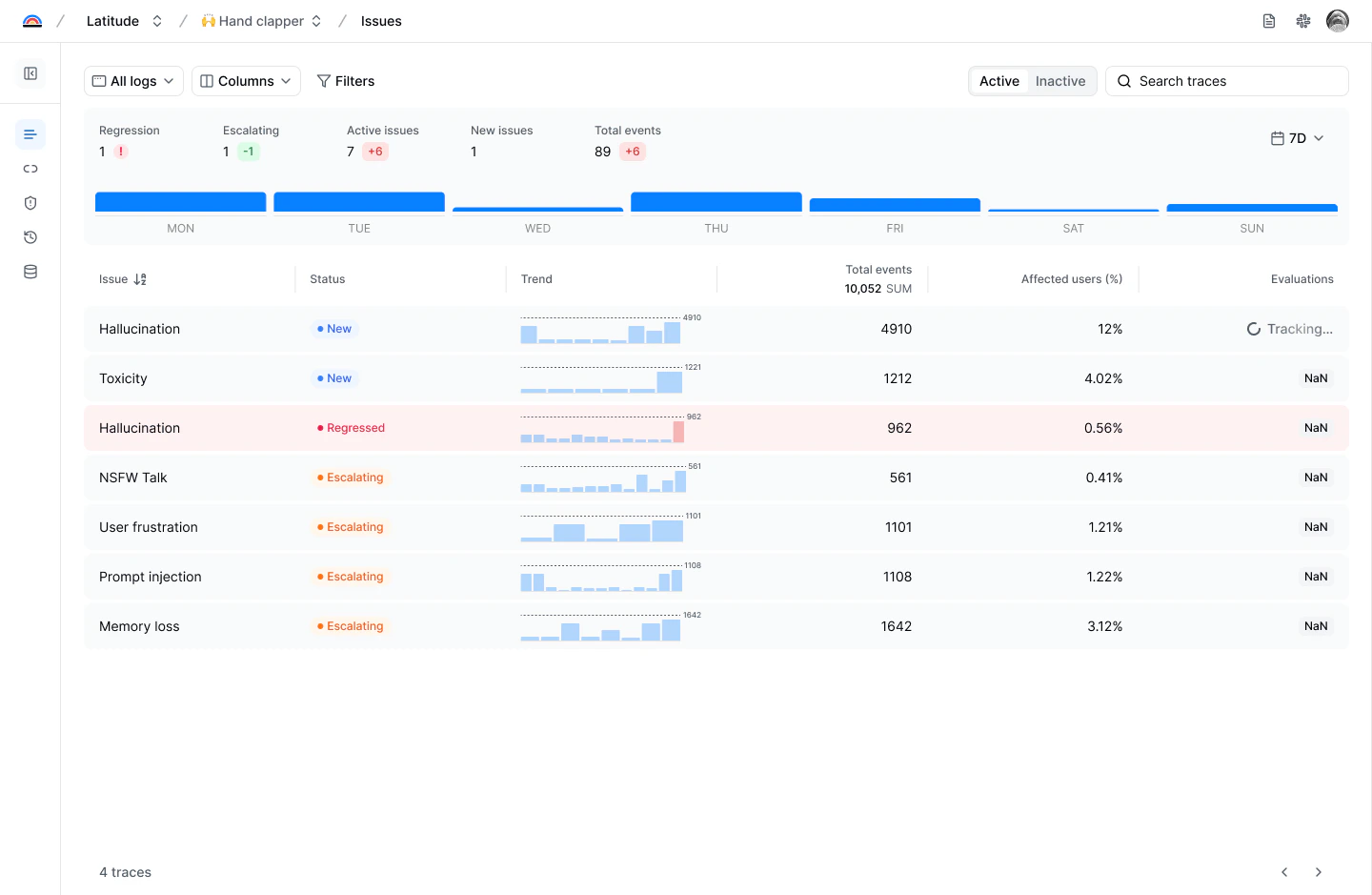Collapse the left sidebar panel

click(30, 73)
